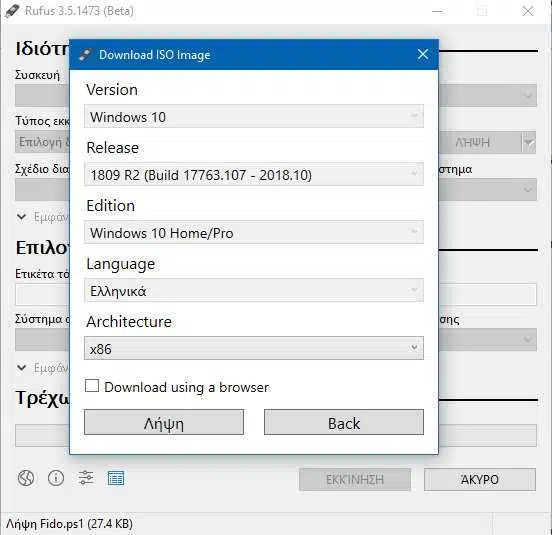Expand the advanced drive properties chevron

21,216
